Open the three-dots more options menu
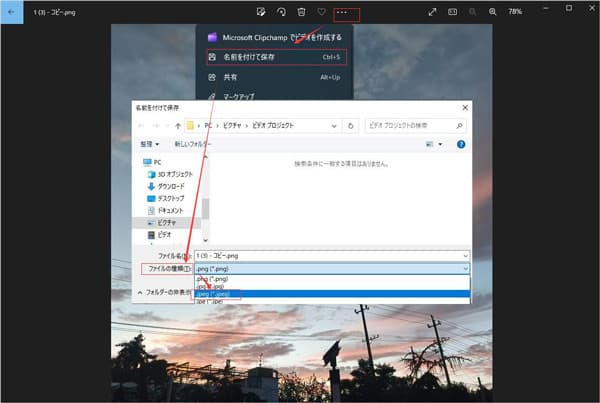 pos(344,11)
